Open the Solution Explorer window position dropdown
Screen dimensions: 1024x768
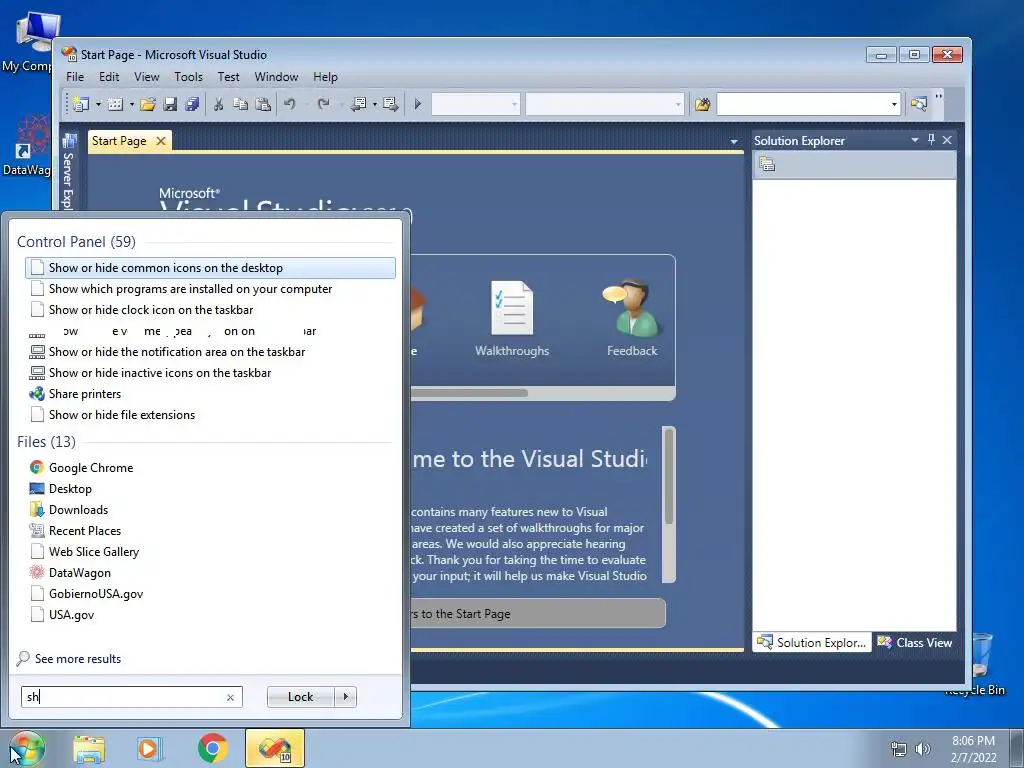(x=914, y=140)
